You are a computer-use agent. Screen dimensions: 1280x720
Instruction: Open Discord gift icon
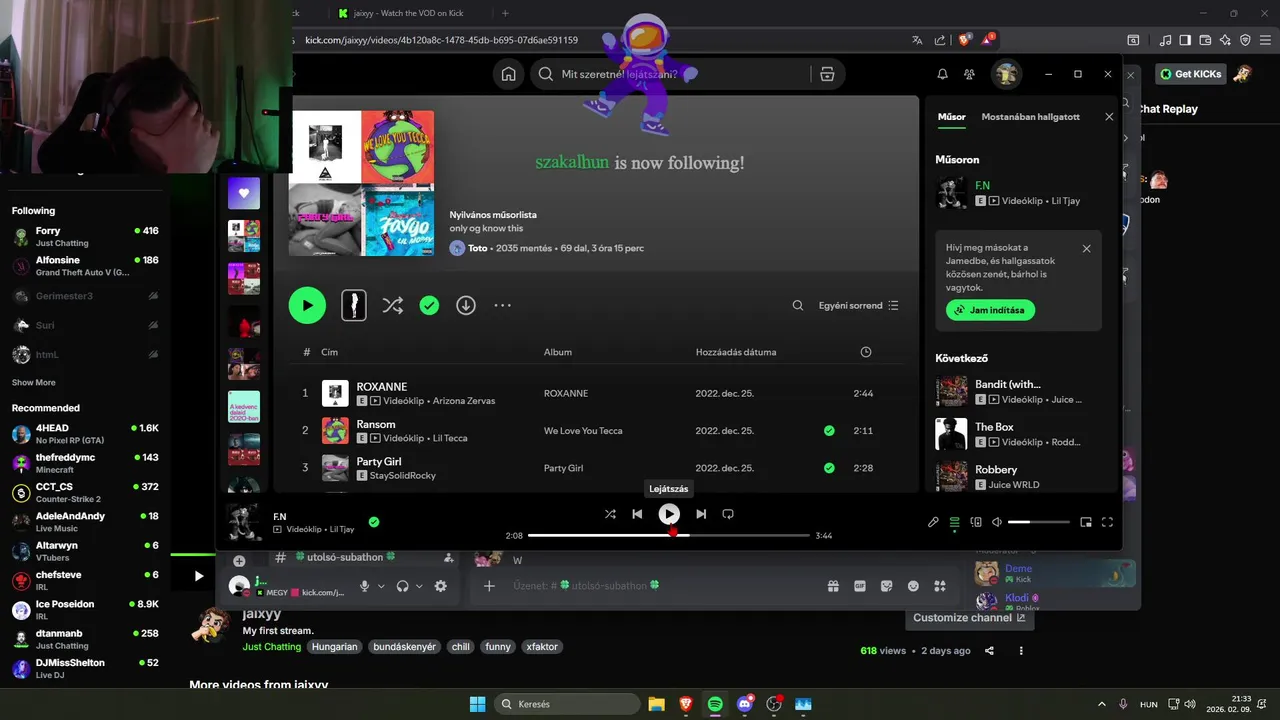[833, 586]
